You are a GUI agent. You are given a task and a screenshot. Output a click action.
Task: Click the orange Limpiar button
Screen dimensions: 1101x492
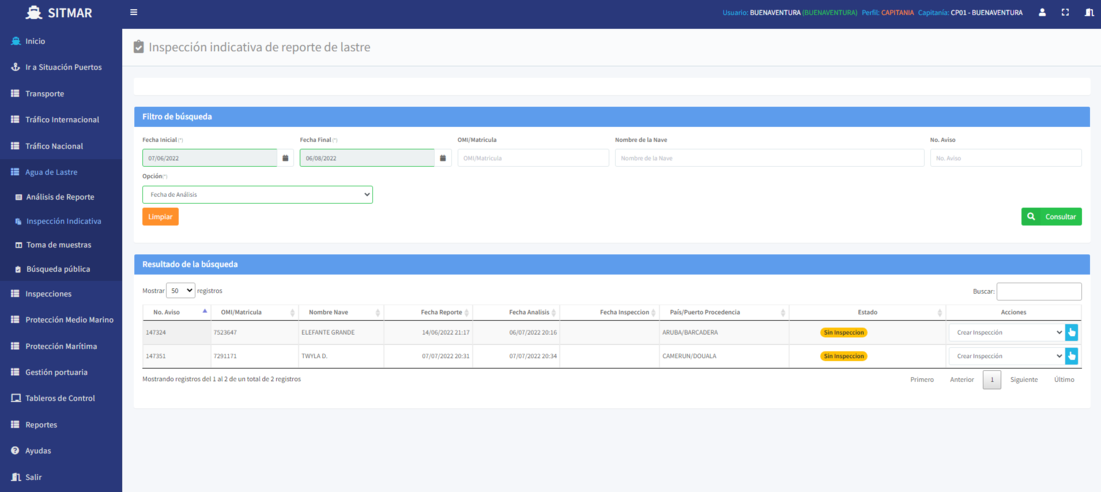[x=160, y=216]
